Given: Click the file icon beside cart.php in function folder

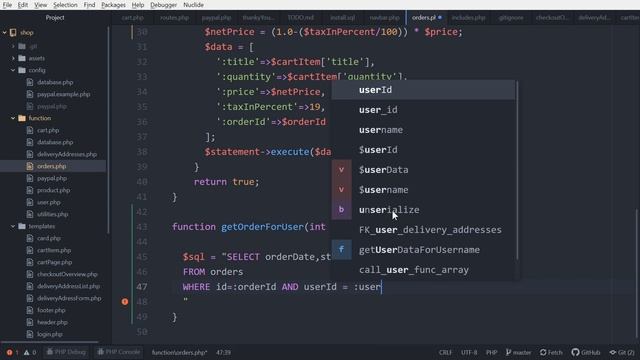Looking at the screenshot, I should pos(30,130).
